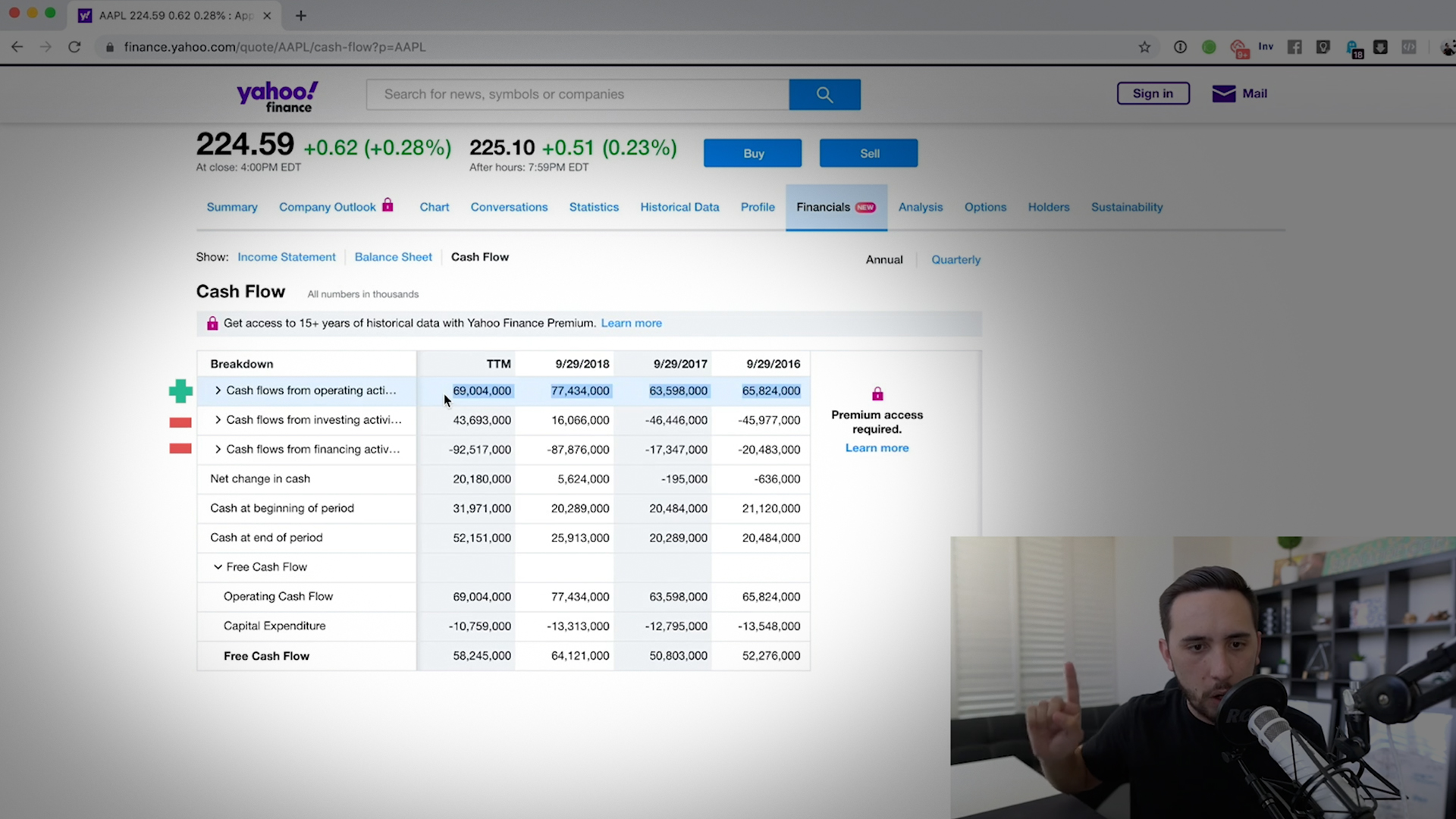Go to the Options tab

click(x=985, y=207)
